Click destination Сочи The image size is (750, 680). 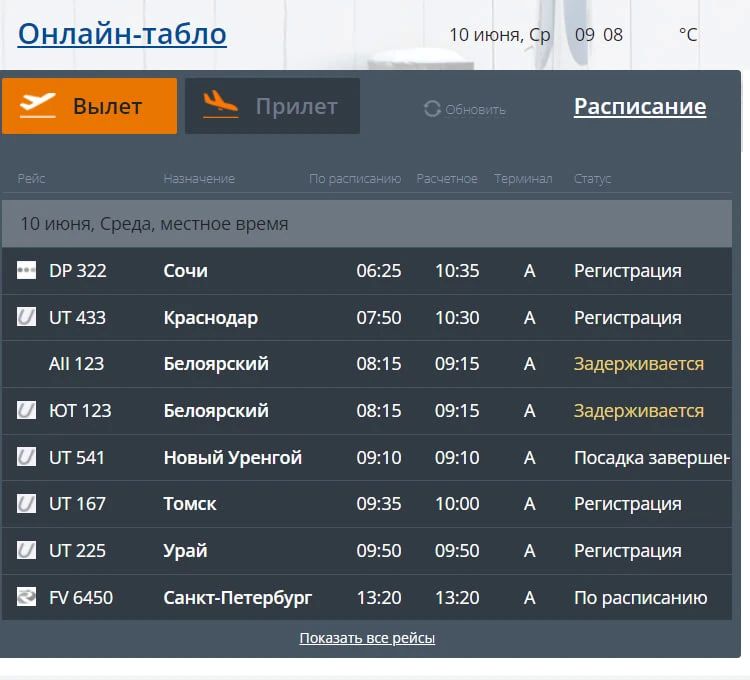pos(186,271)
